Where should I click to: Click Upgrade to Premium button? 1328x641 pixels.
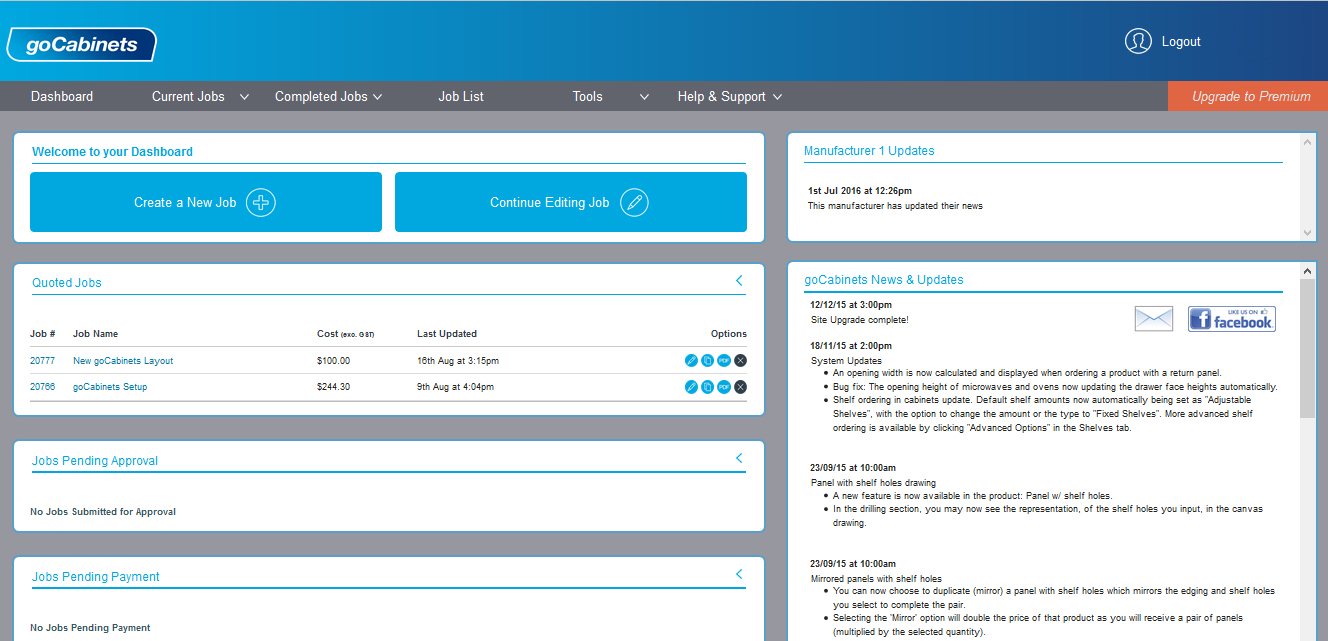pos(1250,97)
